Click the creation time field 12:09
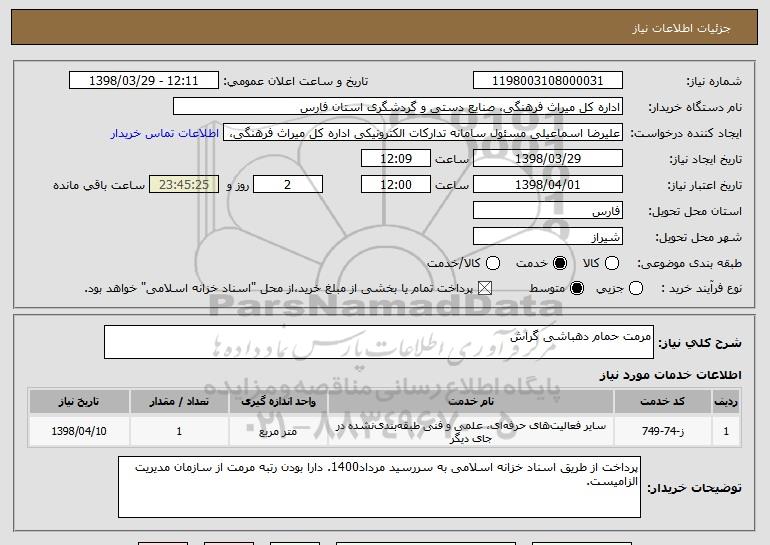 tap(396, 159)
